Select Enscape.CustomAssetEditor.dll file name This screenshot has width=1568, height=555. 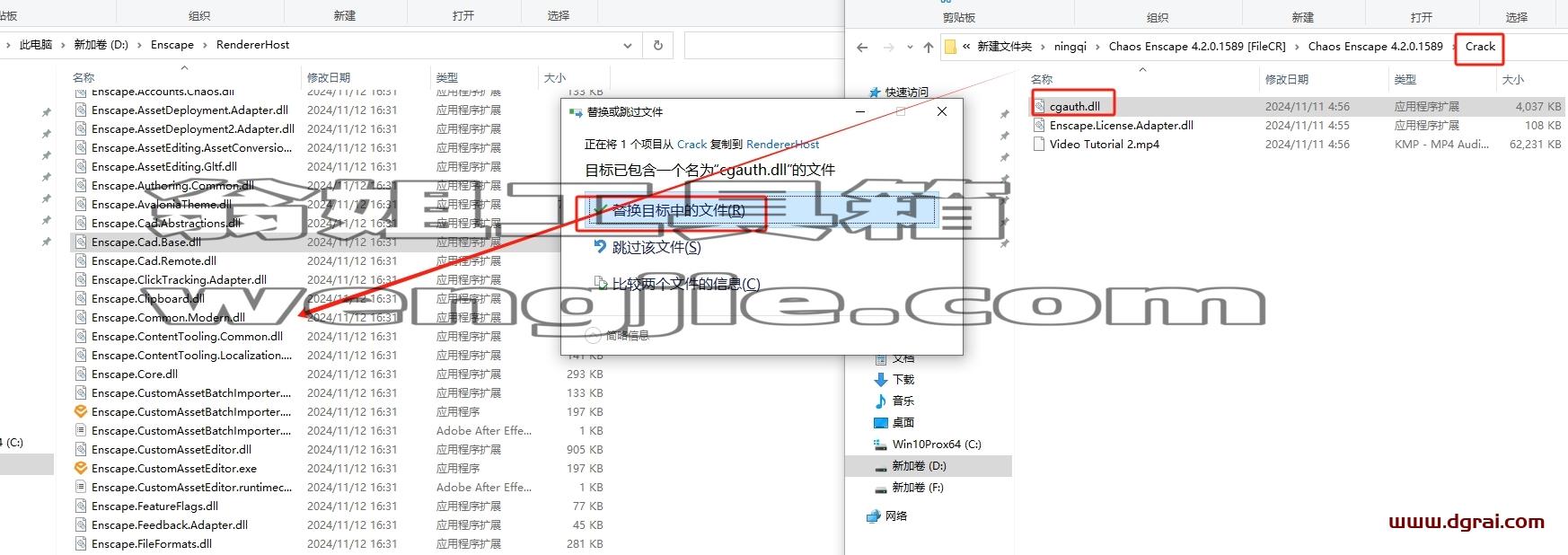172,450
